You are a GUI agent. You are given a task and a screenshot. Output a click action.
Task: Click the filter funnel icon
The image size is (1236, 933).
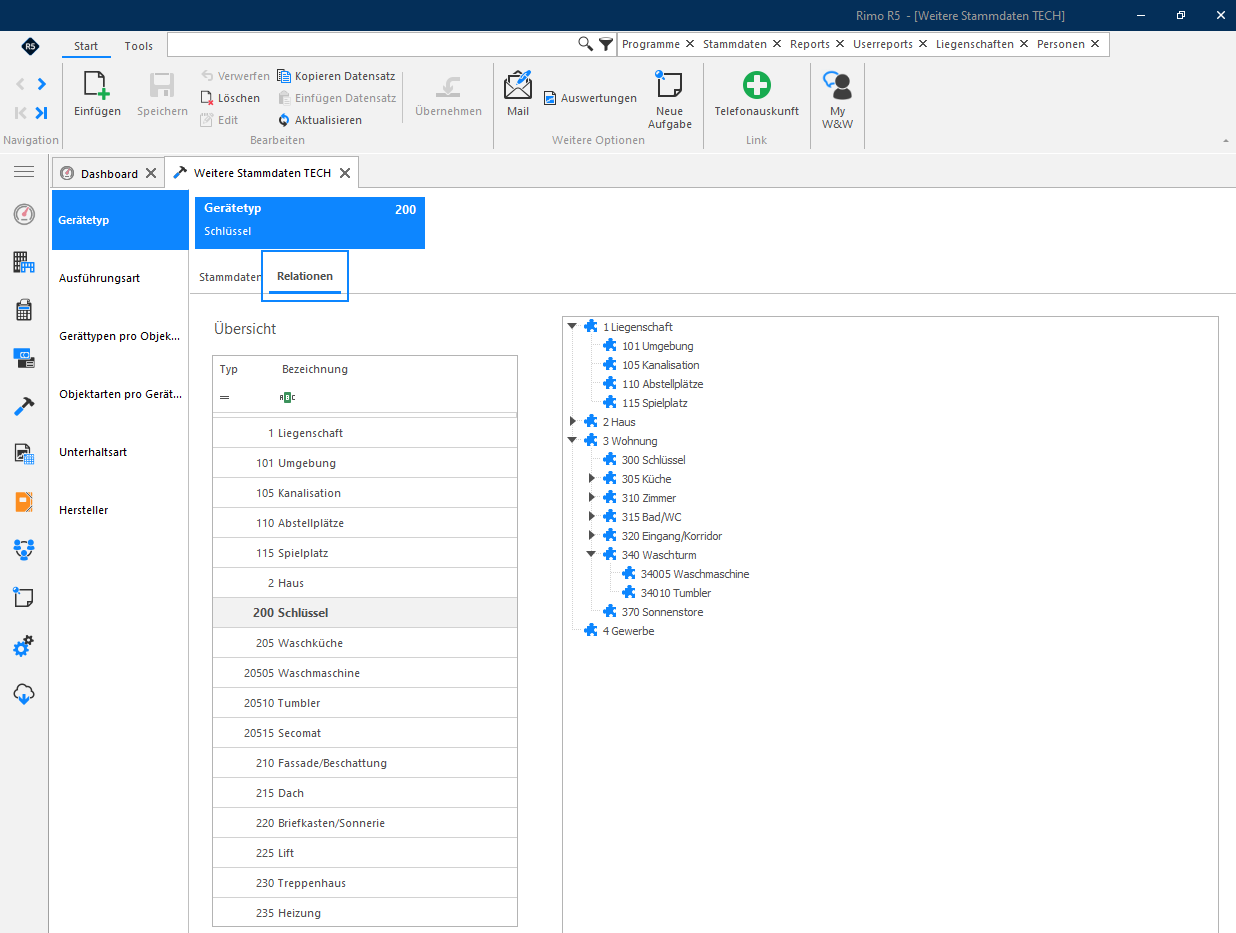(606, 44)
